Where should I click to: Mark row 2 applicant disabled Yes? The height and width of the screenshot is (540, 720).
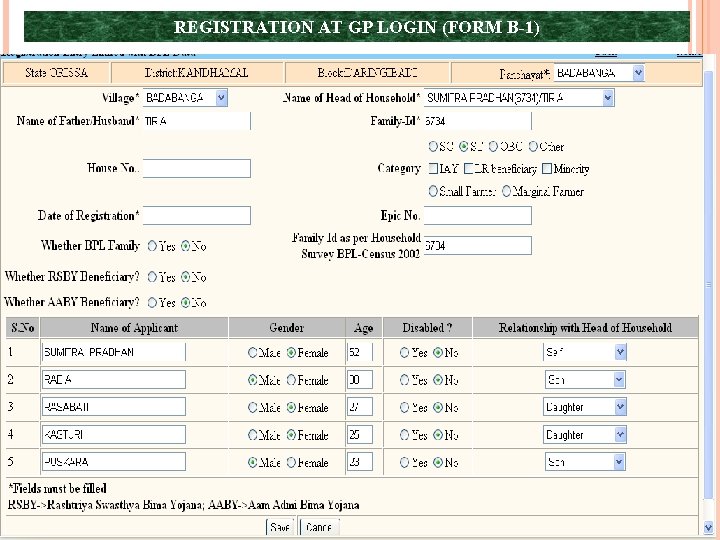click(x=405, y=380)
